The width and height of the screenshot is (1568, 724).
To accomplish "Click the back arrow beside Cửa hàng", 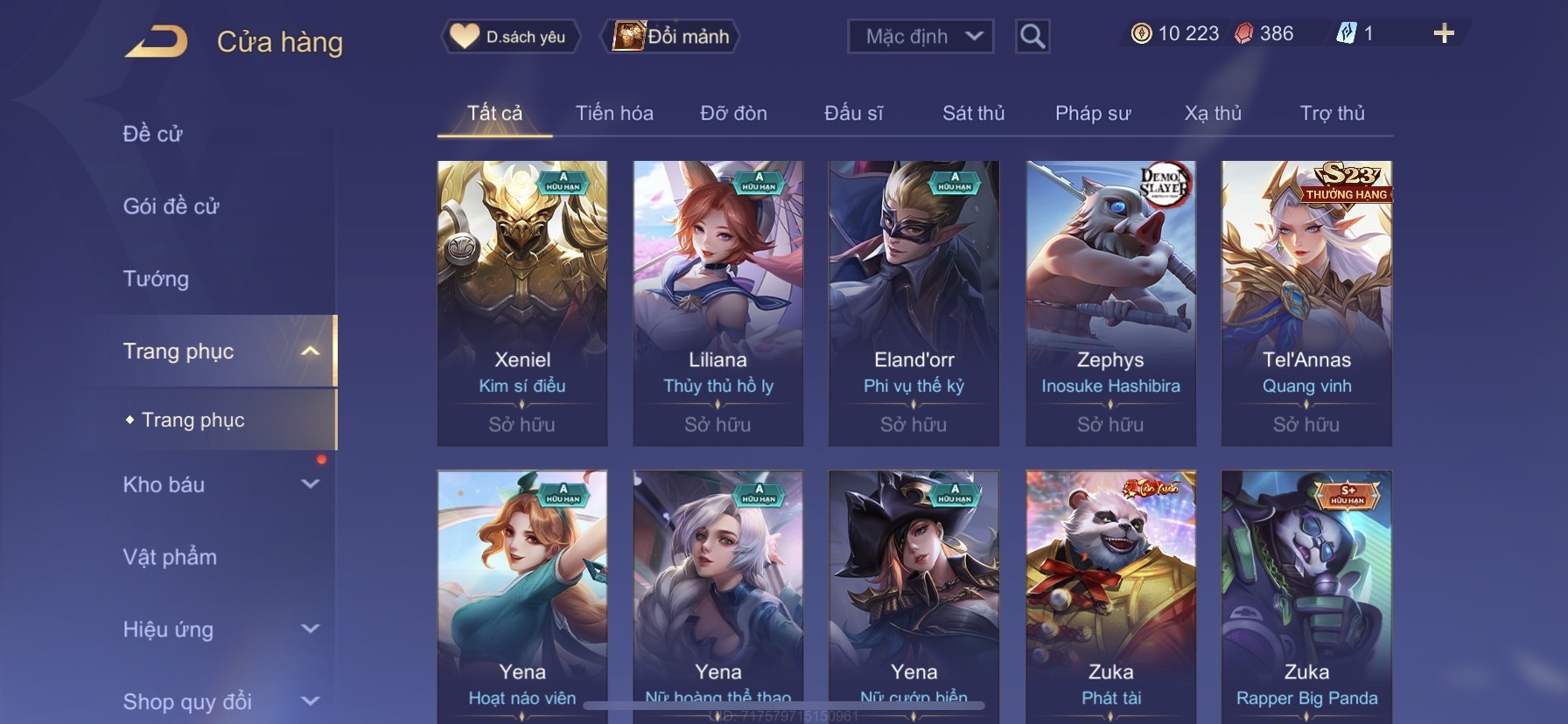I will tap(156, 41).
